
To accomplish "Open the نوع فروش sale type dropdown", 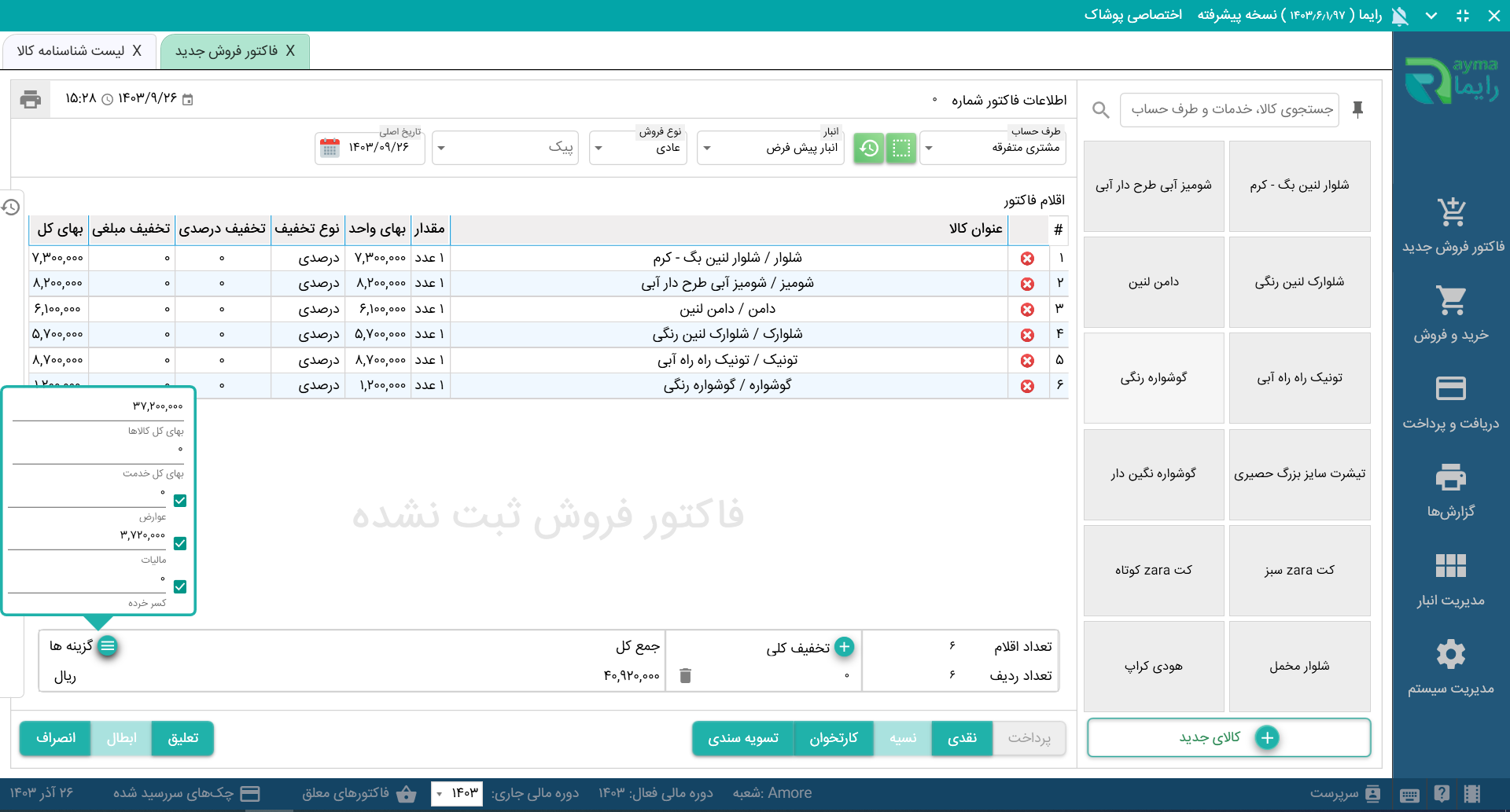I will [x=598, y=148].
